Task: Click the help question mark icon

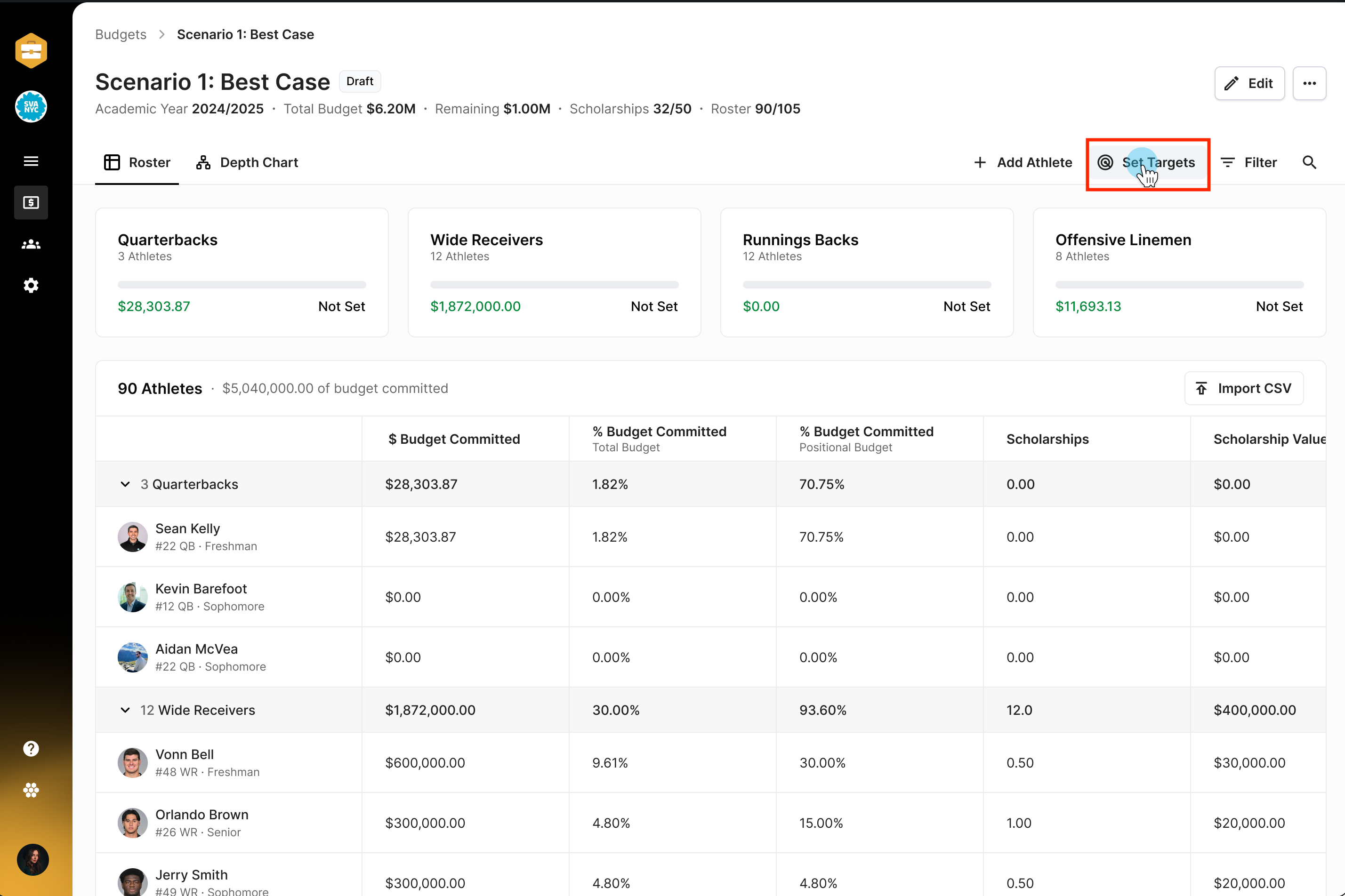Action: tap(31, 749)
